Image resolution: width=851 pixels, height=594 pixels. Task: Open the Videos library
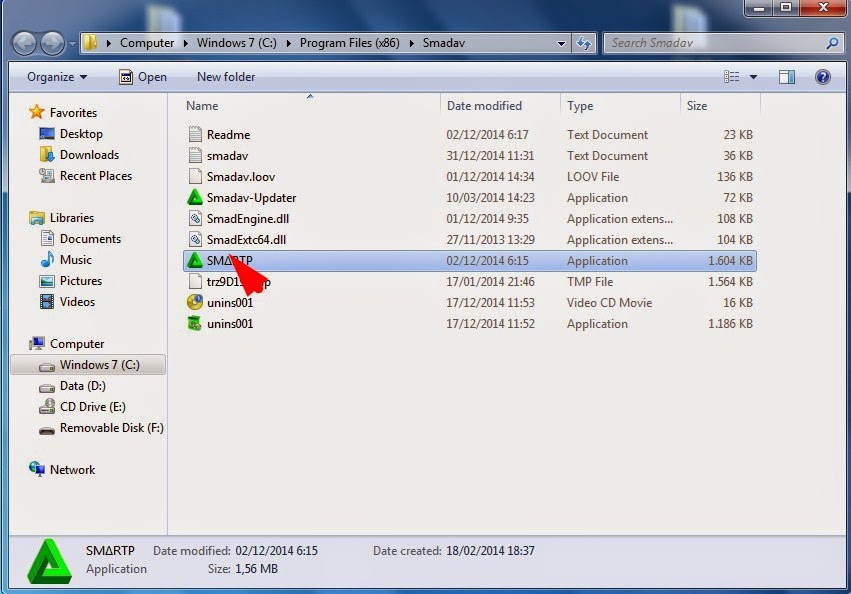[x=77, y=302]
